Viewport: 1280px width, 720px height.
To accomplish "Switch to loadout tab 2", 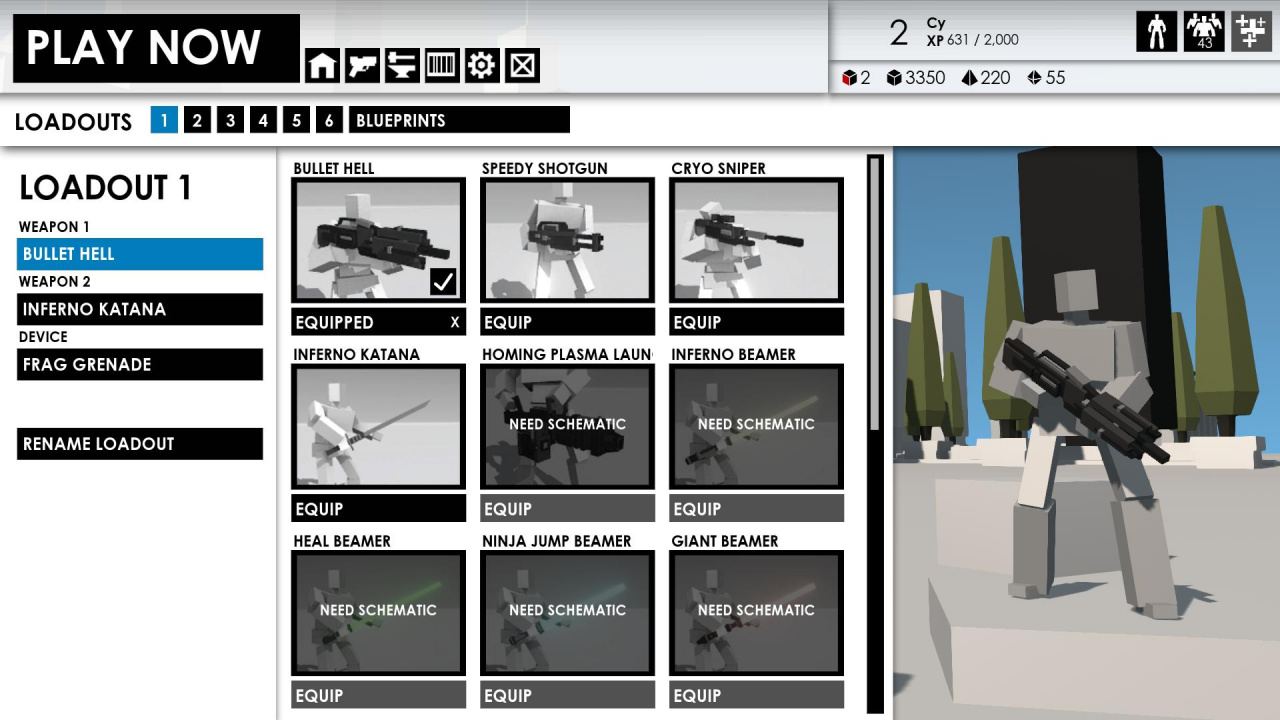I will tap(197, 120).
